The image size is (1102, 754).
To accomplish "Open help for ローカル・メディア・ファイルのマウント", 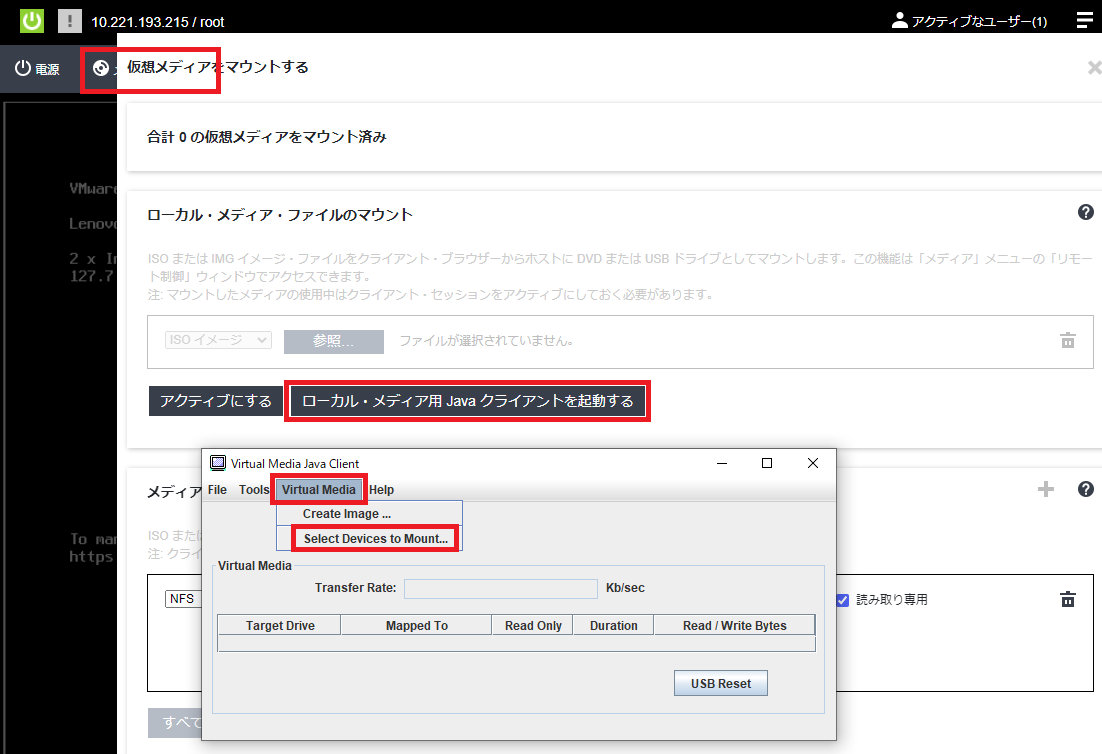I will point(1086,212).
